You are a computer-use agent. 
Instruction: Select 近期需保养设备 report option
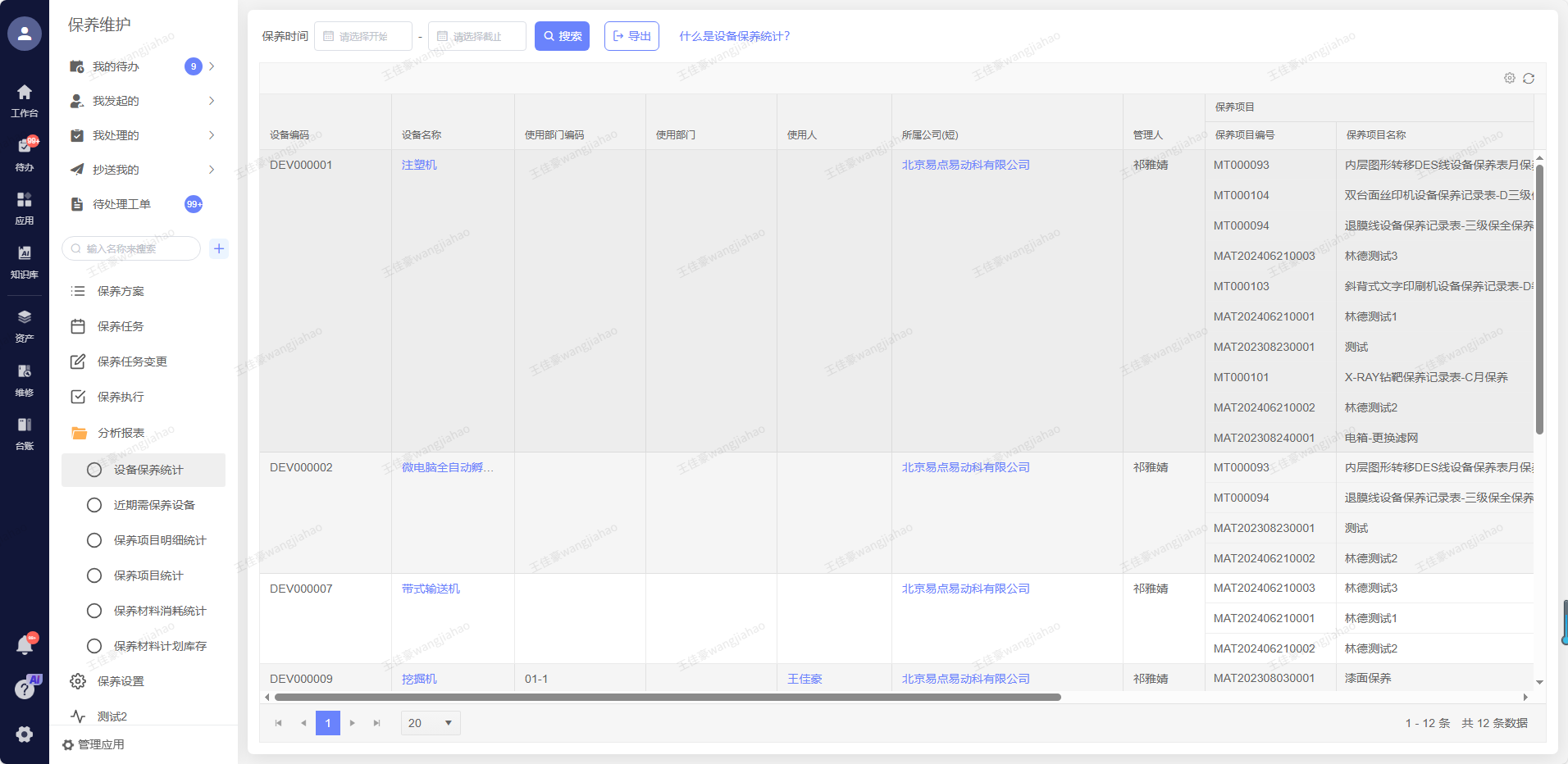(x=154, y=505)
